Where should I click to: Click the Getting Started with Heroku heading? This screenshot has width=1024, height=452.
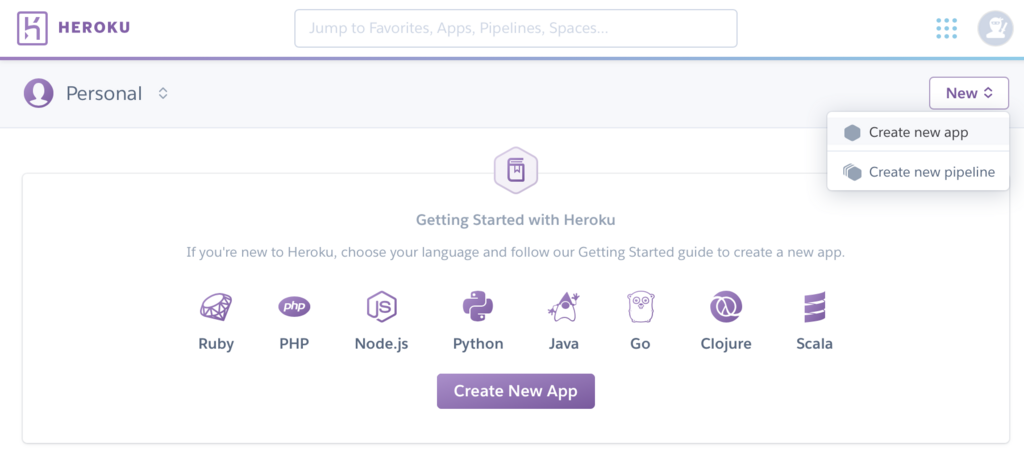515,219
